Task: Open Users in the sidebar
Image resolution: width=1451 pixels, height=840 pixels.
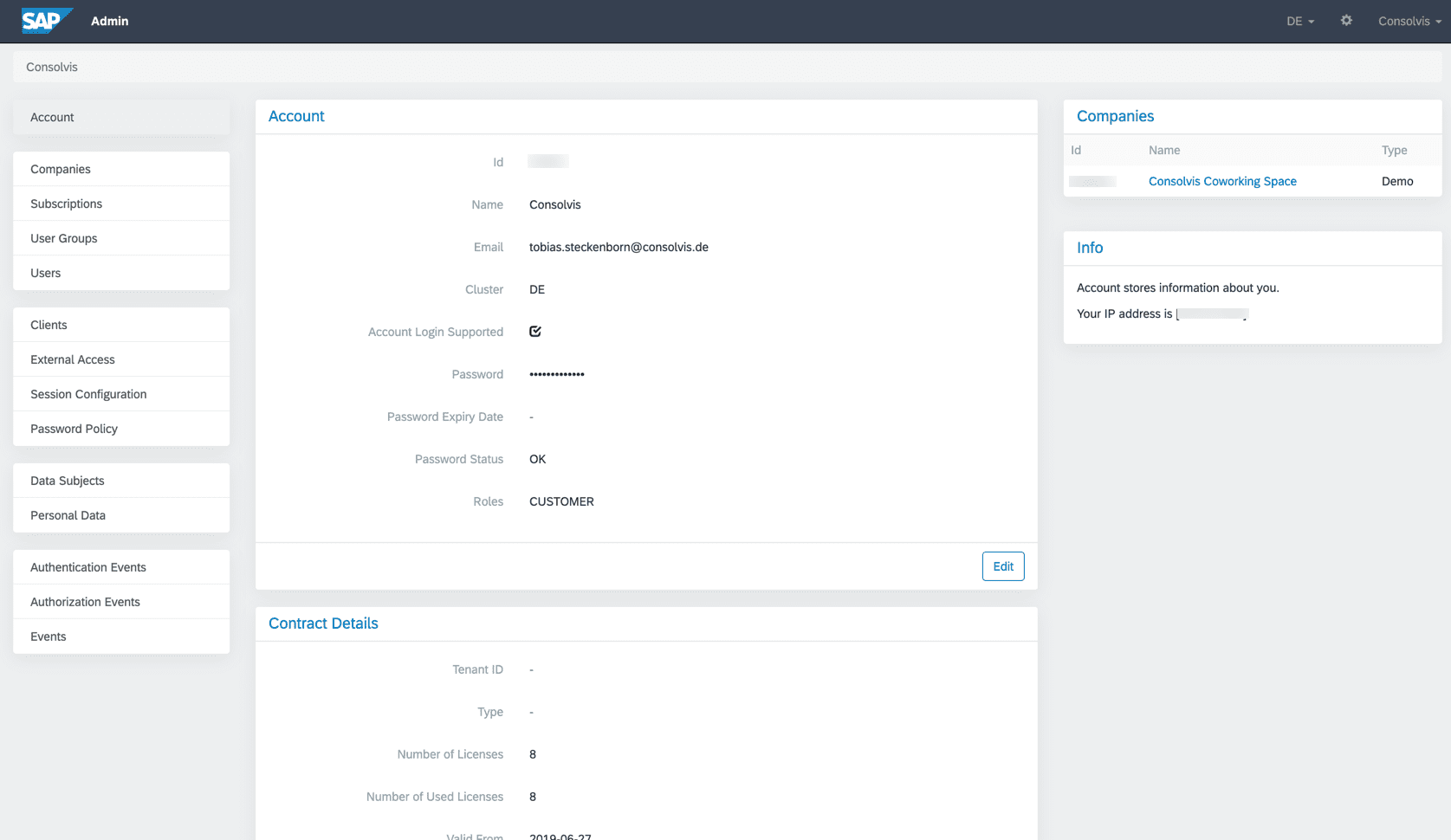Action: coord(121,273)
